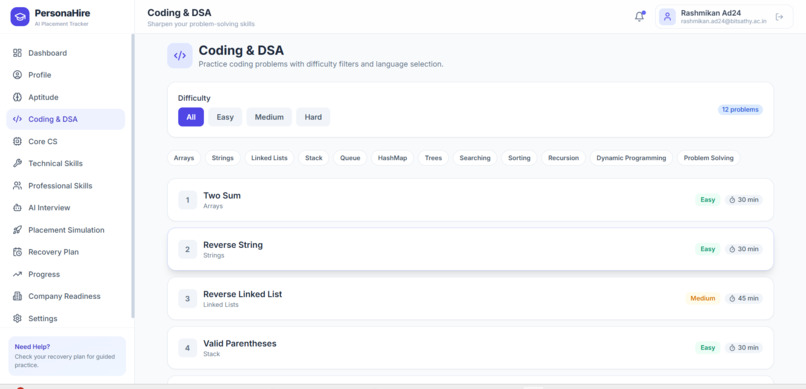This screenshot has height=389, width=806.
Task: Click the Company Readiness building icon
Action: [x=17, y=296]
